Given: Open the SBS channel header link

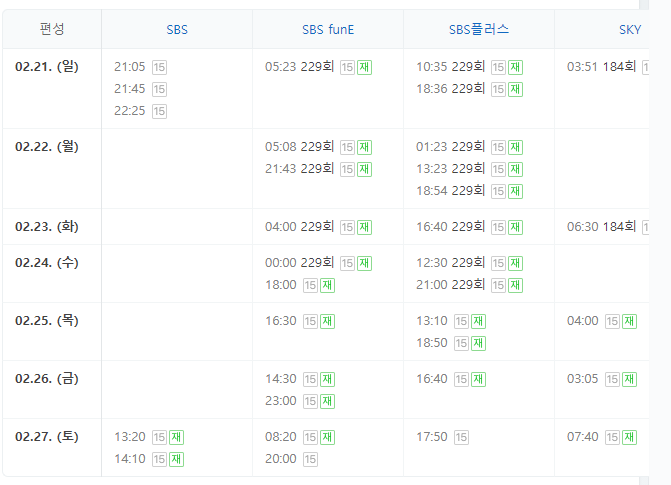Looking at the screenshot, I should point(177,30).
